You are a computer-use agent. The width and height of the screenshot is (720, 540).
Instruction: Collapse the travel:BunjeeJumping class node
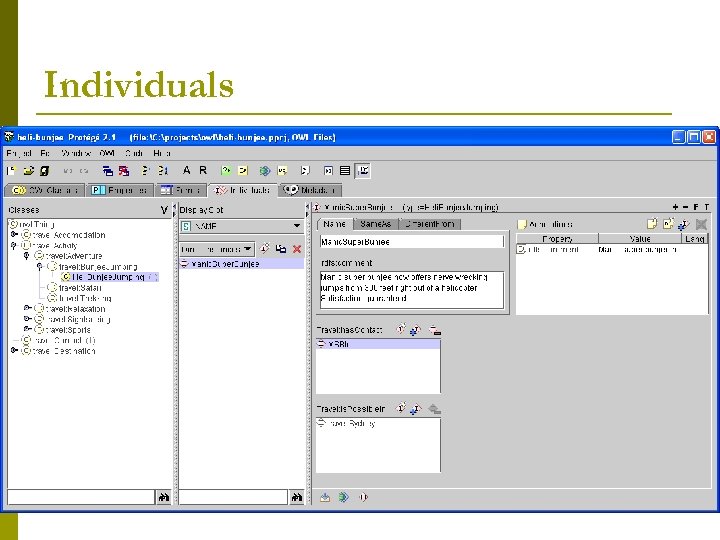point(39,266)
